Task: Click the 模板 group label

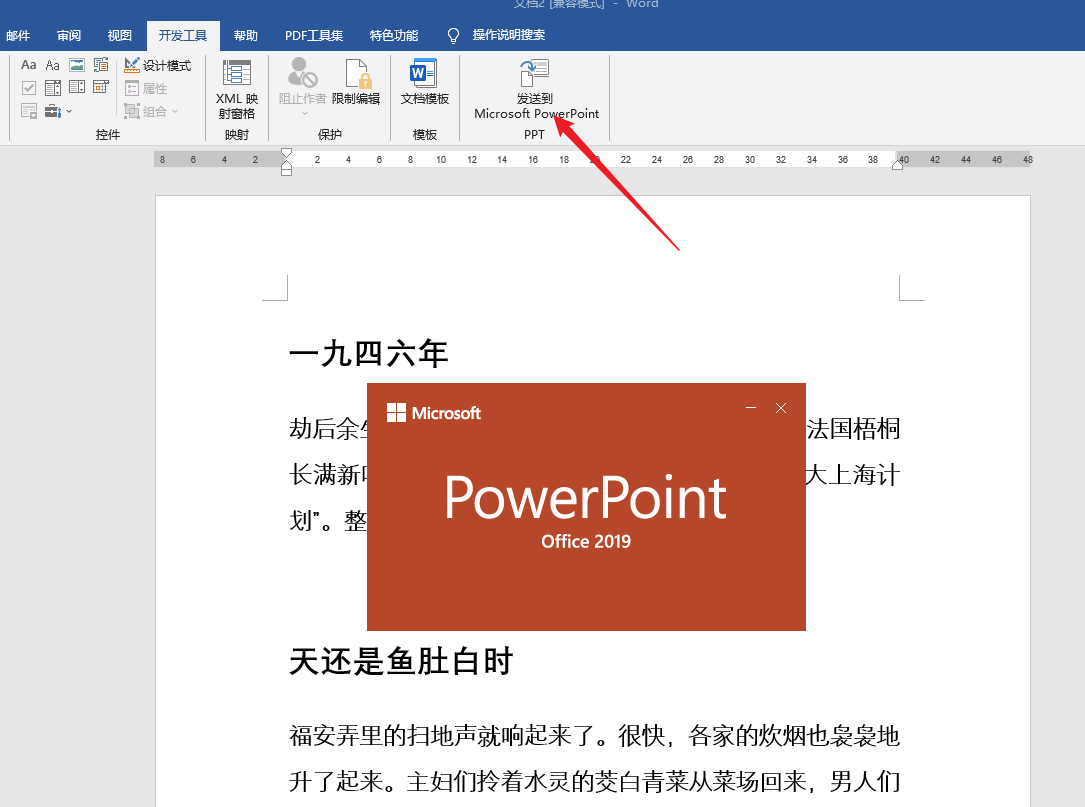Action: pyautogui.click(x=424, y=134)
